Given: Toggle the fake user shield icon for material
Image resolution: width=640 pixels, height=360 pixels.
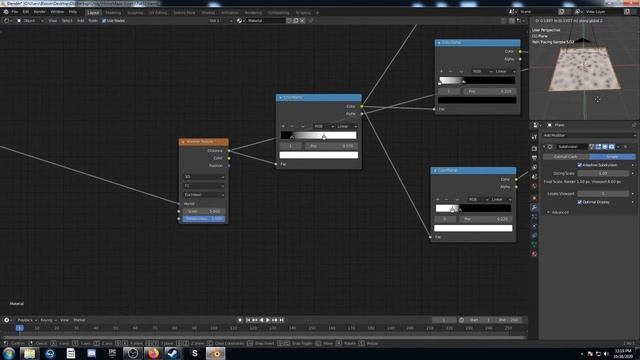Looking at the screenshot, I should pos(289,20).
